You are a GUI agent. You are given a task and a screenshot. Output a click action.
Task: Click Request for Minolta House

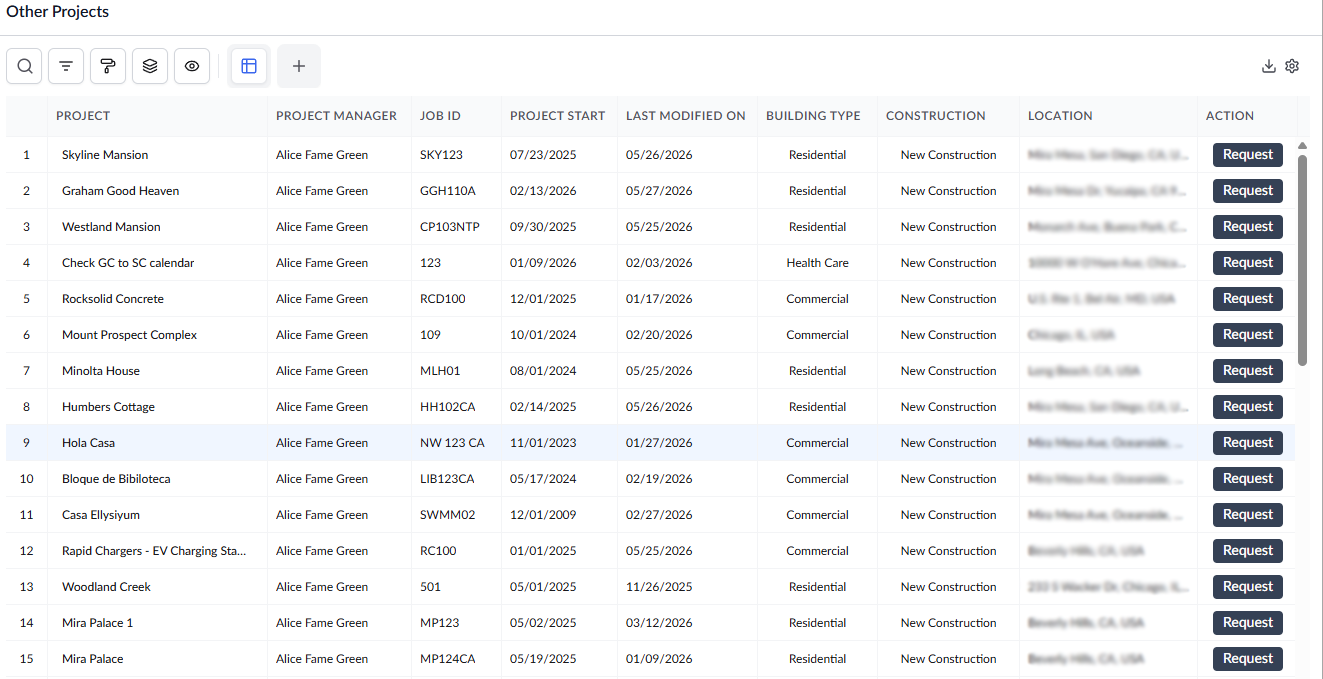pos(1248,371)
